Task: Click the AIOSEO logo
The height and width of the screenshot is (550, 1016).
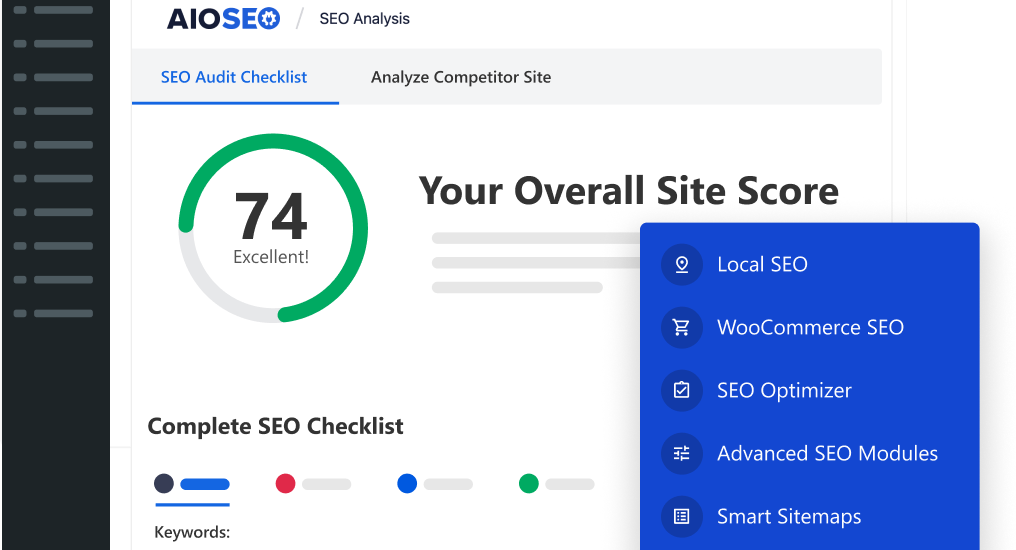Action: [224, 19]
